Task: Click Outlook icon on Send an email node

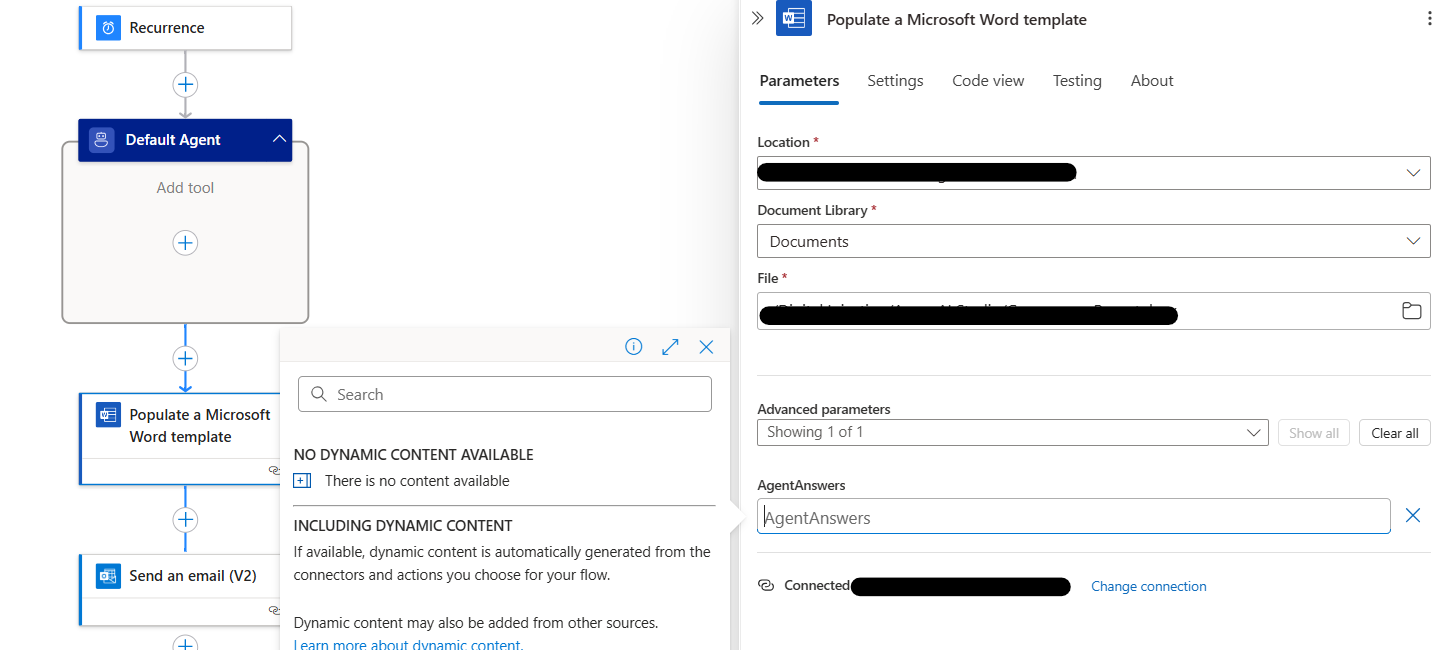Action: coord(108,576)
